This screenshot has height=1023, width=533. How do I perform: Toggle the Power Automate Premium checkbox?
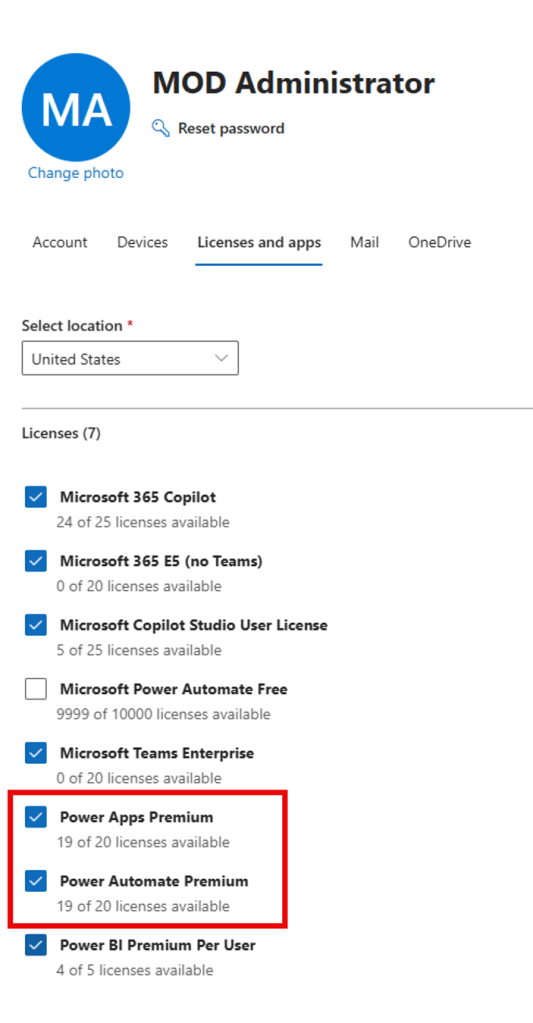coord(36,880)
